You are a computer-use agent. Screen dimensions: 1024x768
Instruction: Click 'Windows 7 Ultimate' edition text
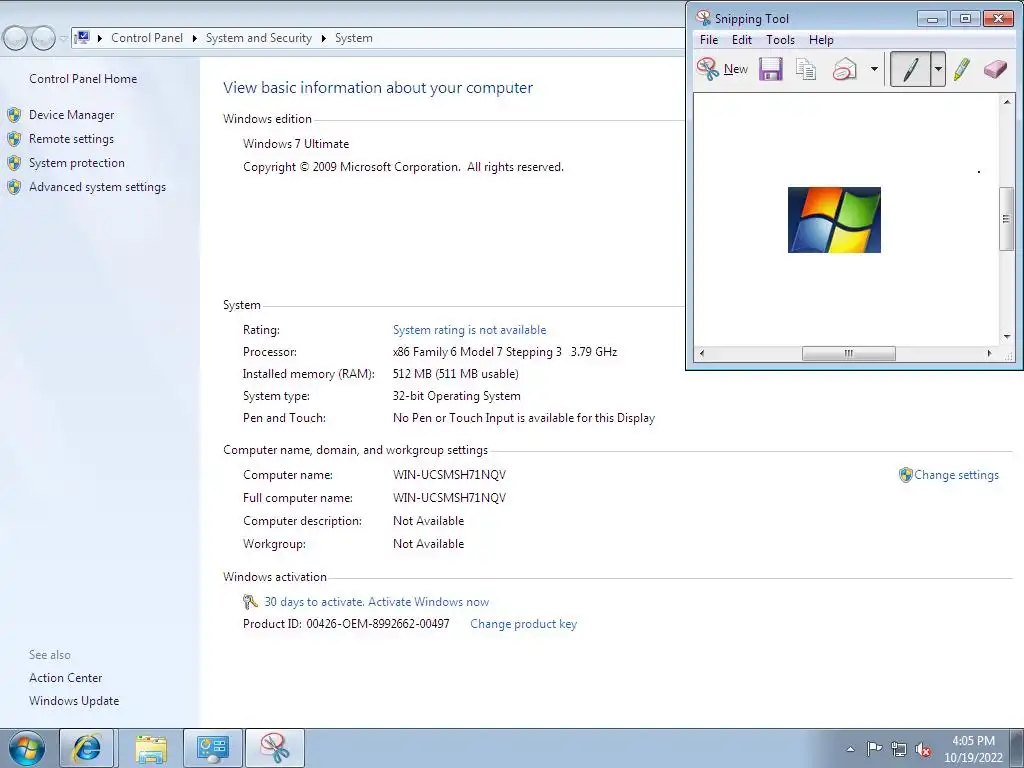296,144
